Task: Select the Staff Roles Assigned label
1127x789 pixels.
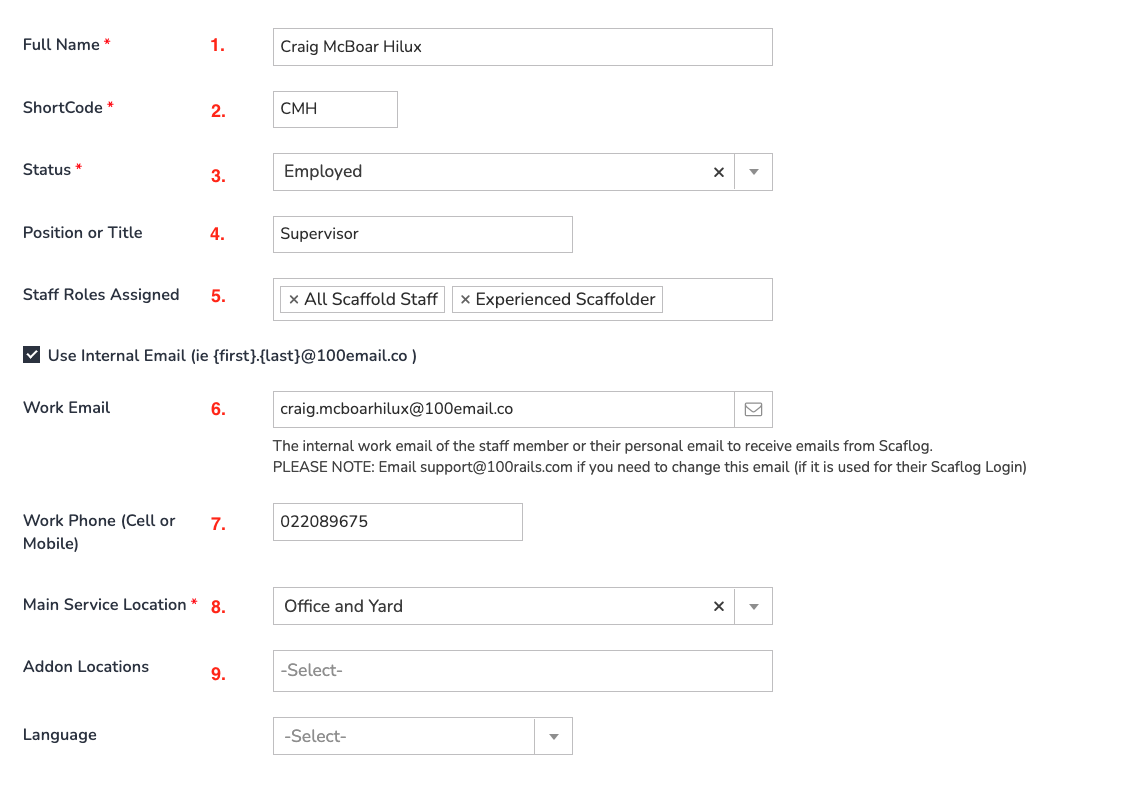Action: (x=101, y=295)
